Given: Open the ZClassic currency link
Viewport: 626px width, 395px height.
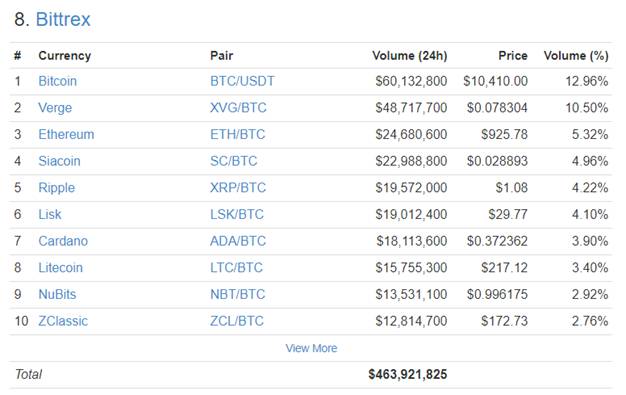Looking at the screenshot, I should (63, 321).
